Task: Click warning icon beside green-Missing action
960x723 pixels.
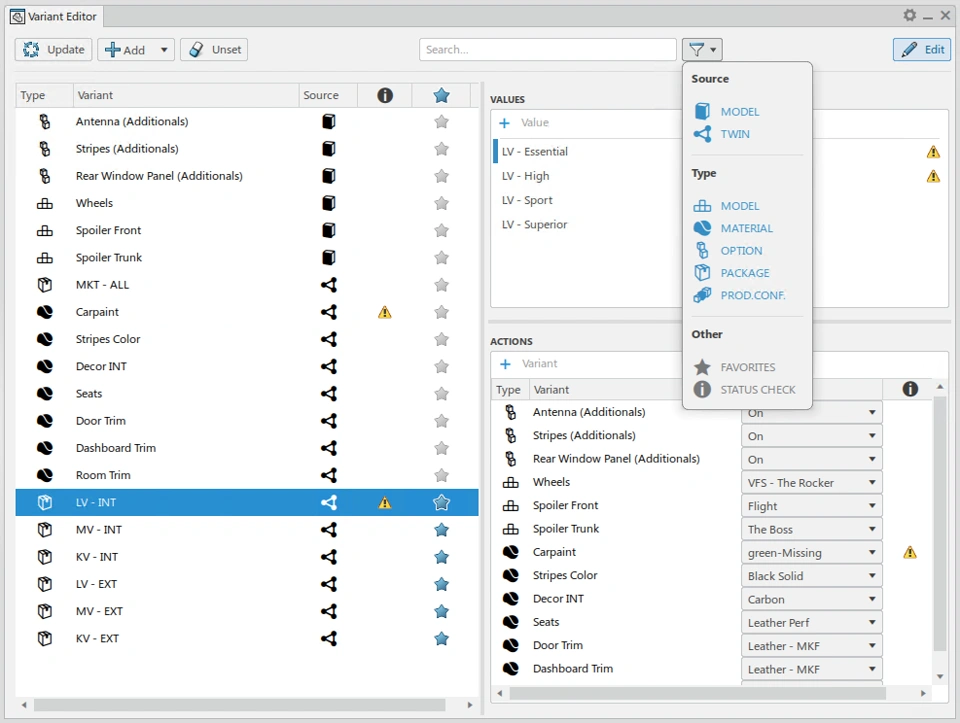Action: click(x=910, y=553)
